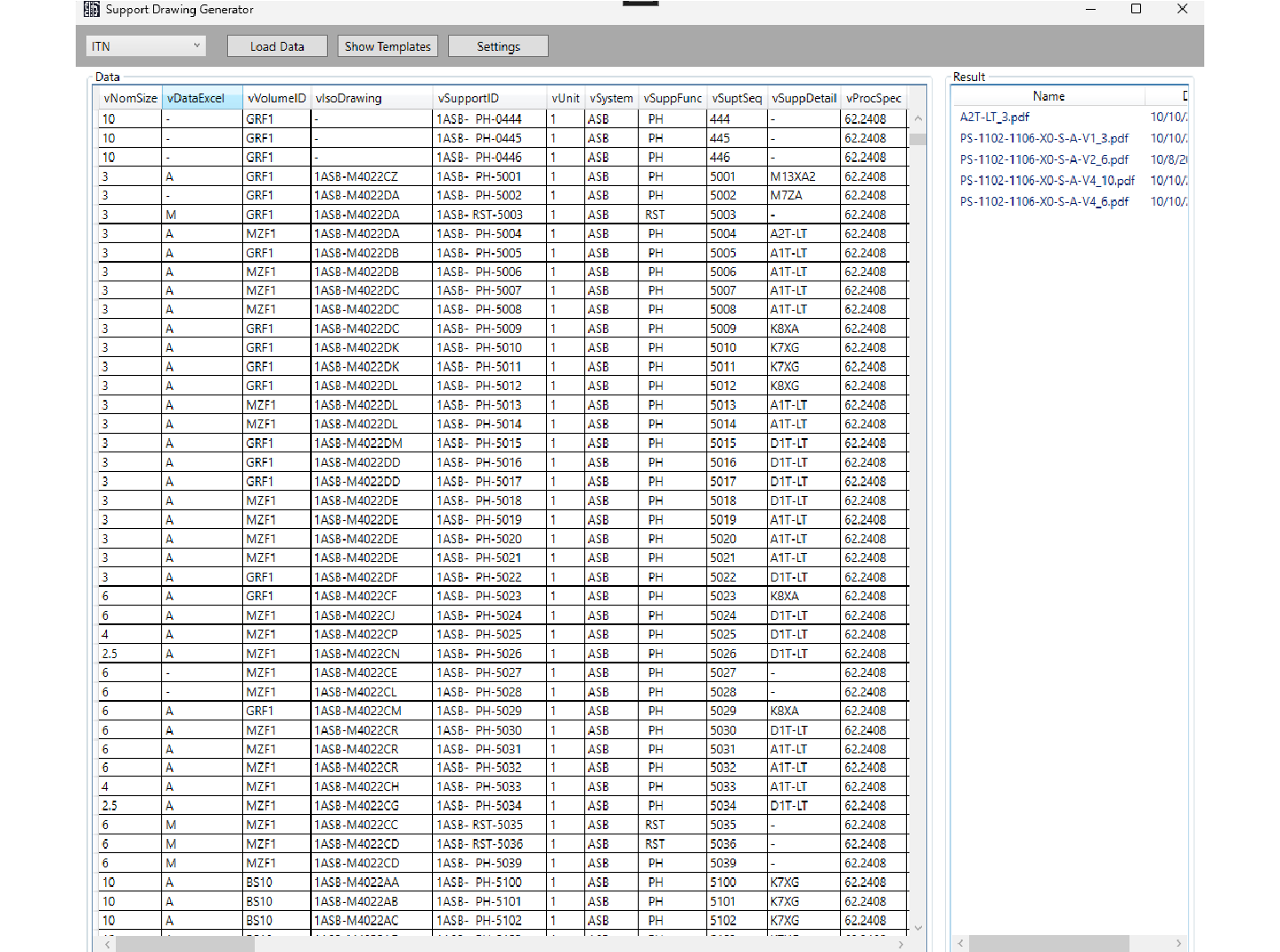Click the Result list scroll left arrow
Viewport: 1280px width, 952px height.
(x=960, y=943)
